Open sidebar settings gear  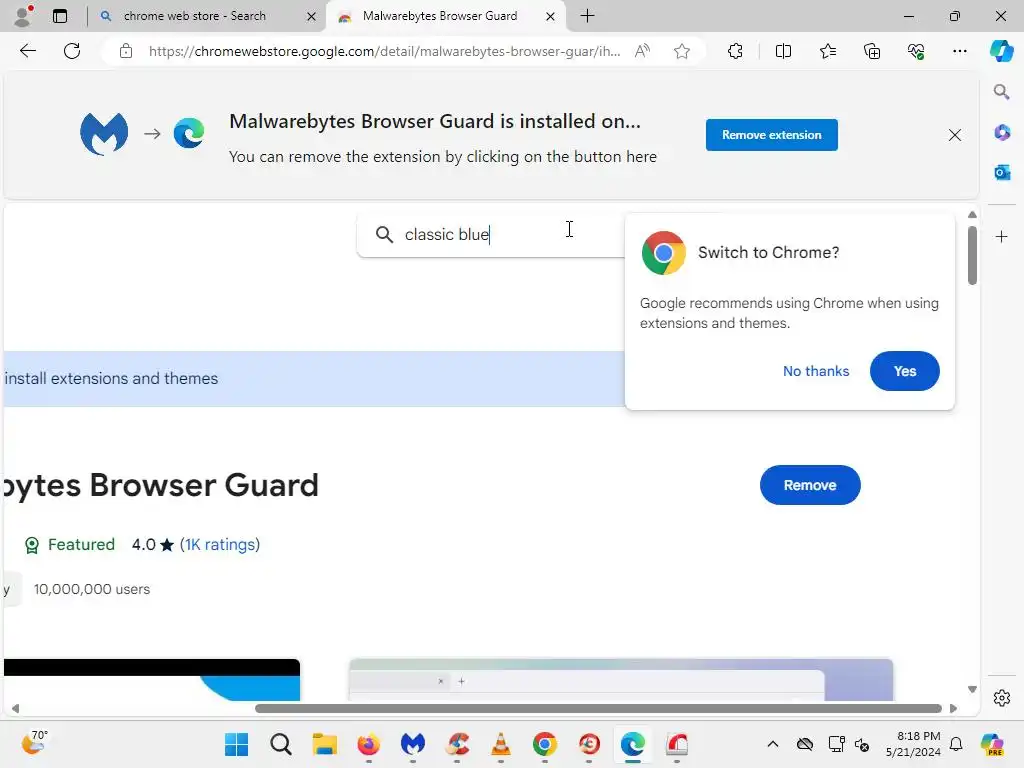click(x=1002, y=698)
